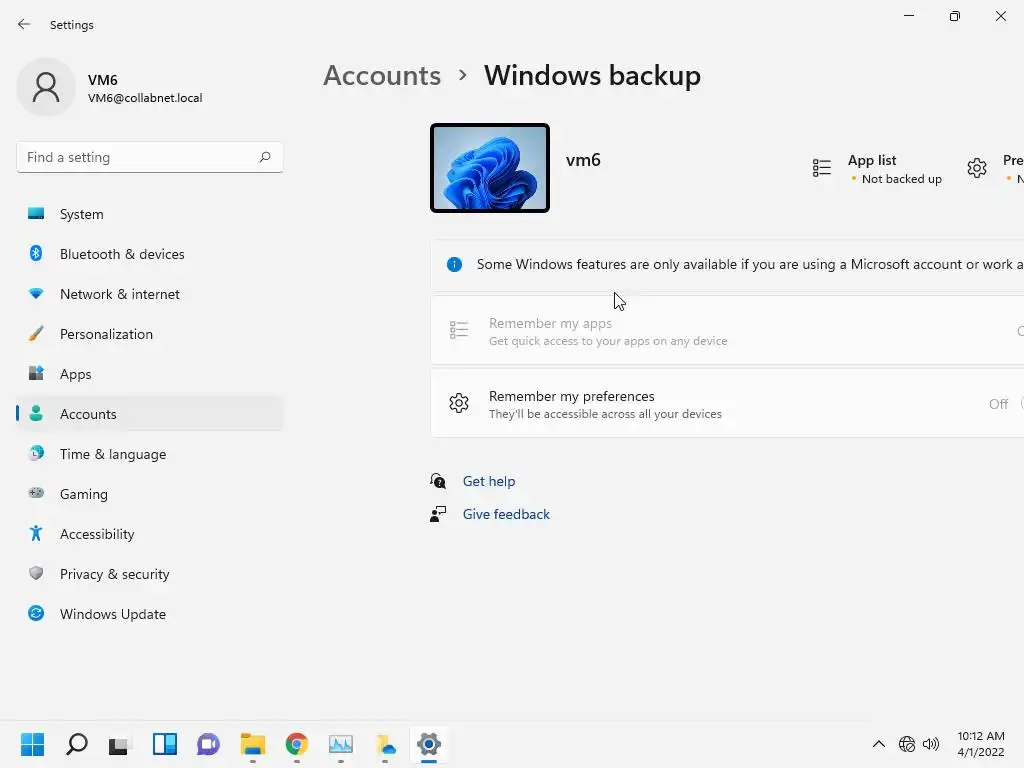Click the vm6 device wallpaper thumbnail

[x=490, y=168]
